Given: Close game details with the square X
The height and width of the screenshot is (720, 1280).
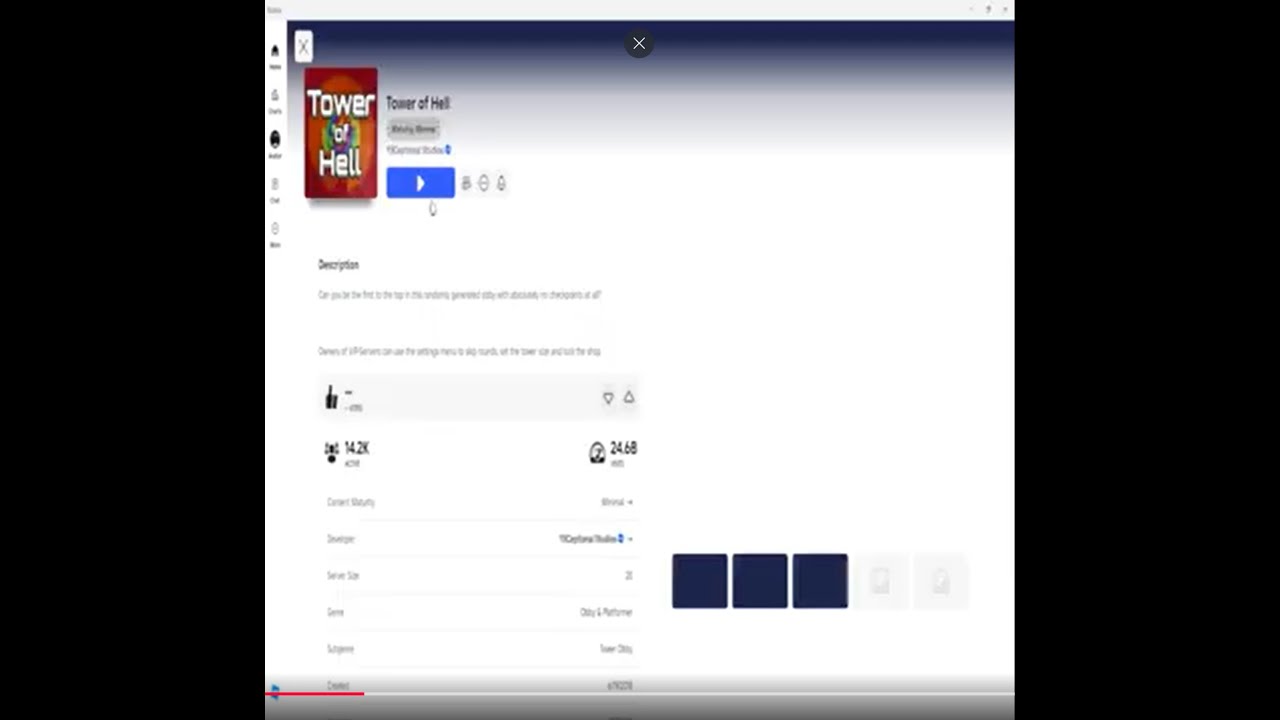Looking at the screenshot, I should click(x=303, y=46).
